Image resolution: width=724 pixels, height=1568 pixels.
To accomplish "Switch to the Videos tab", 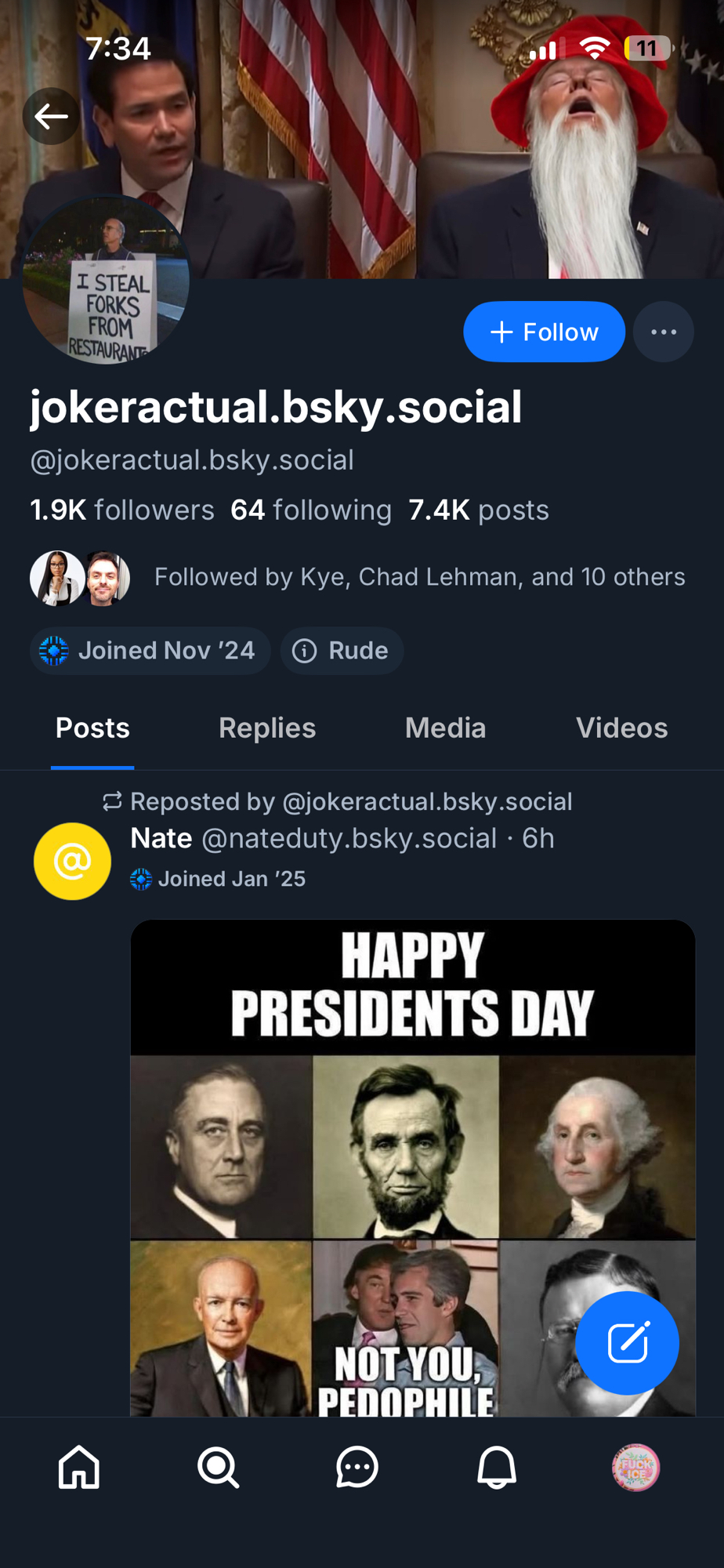I will pos(621,728).
